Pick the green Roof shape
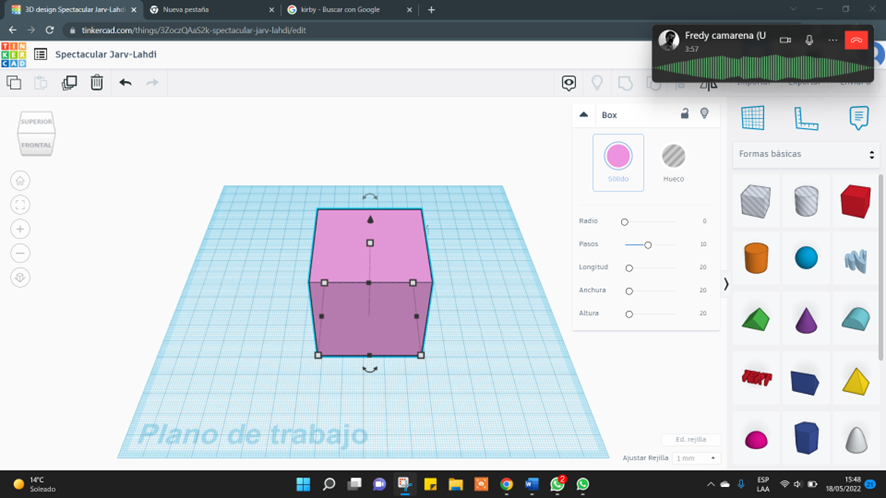 [756, 319]
